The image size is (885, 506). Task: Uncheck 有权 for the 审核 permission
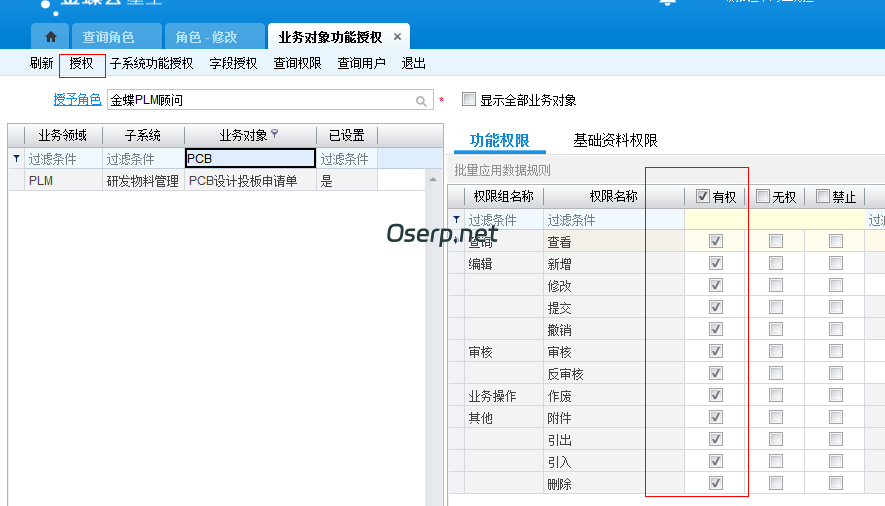coord(716,351)
